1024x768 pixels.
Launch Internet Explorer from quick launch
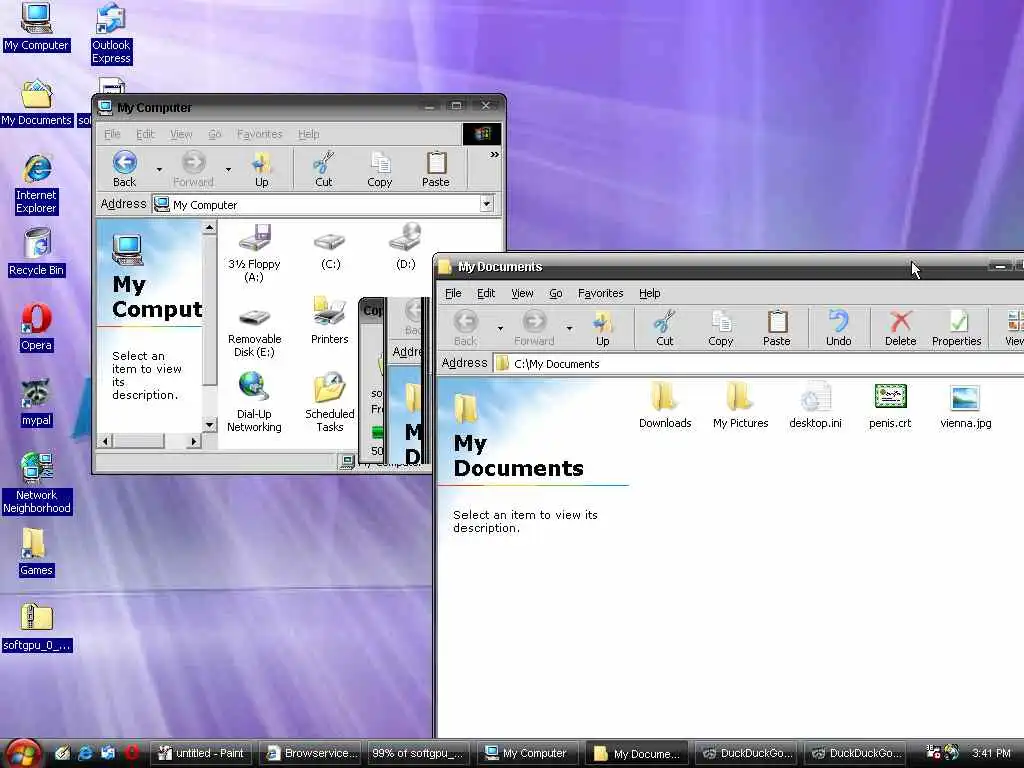click(85, 753)
